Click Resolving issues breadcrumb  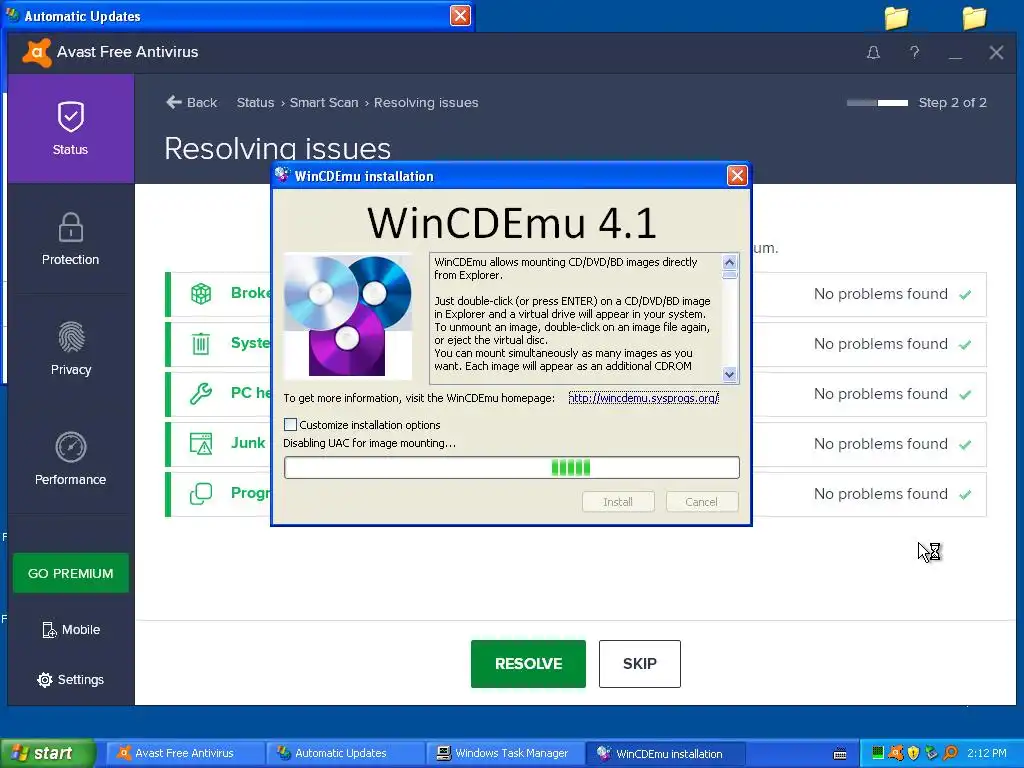(426, 103)
